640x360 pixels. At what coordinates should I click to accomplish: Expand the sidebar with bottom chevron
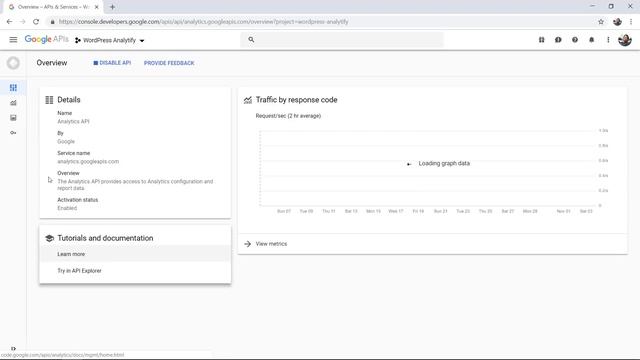point(13,349)
